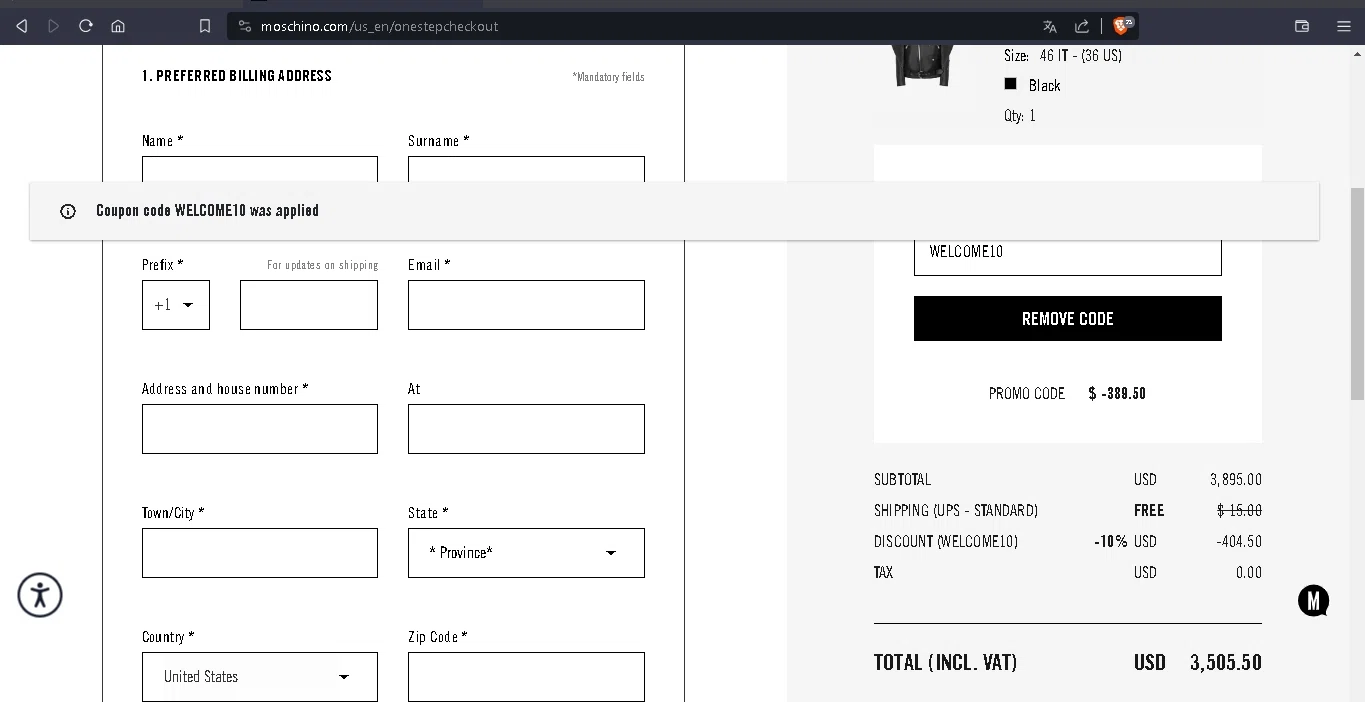Select the Black color swatch
1365x702 pixels.
pyautogui.click(x=1010, y=84)
